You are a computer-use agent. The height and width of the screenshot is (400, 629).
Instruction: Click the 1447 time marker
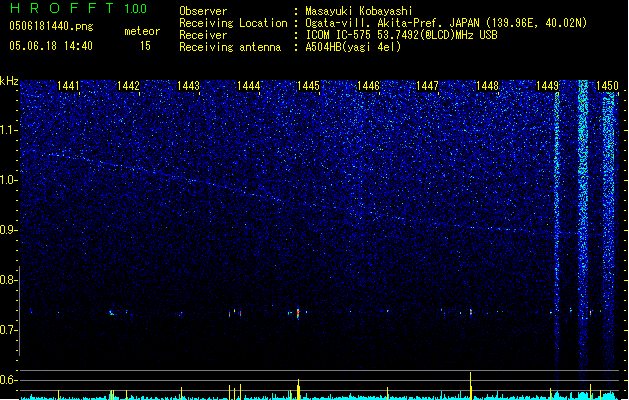click(x=428, y=86)
